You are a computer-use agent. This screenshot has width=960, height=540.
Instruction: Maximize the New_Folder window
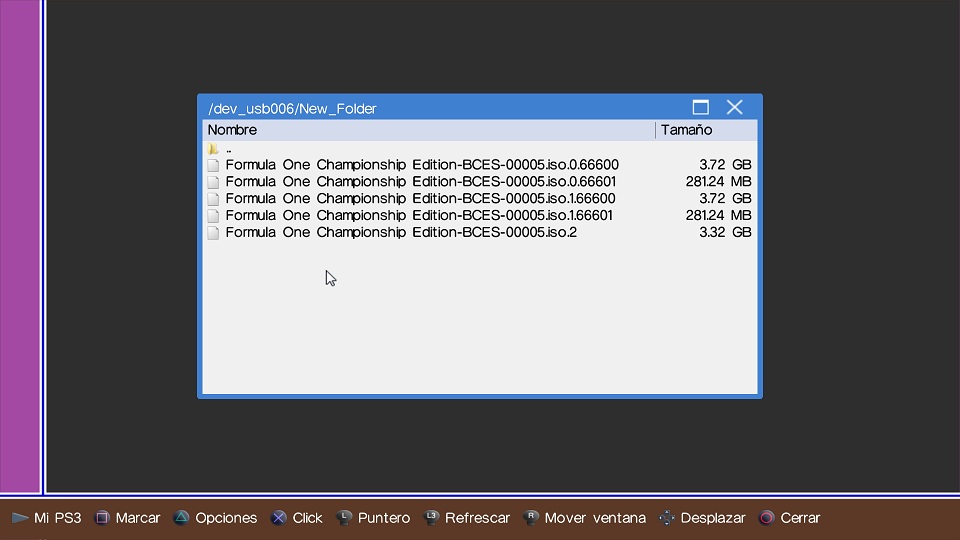tap(700, 108)
